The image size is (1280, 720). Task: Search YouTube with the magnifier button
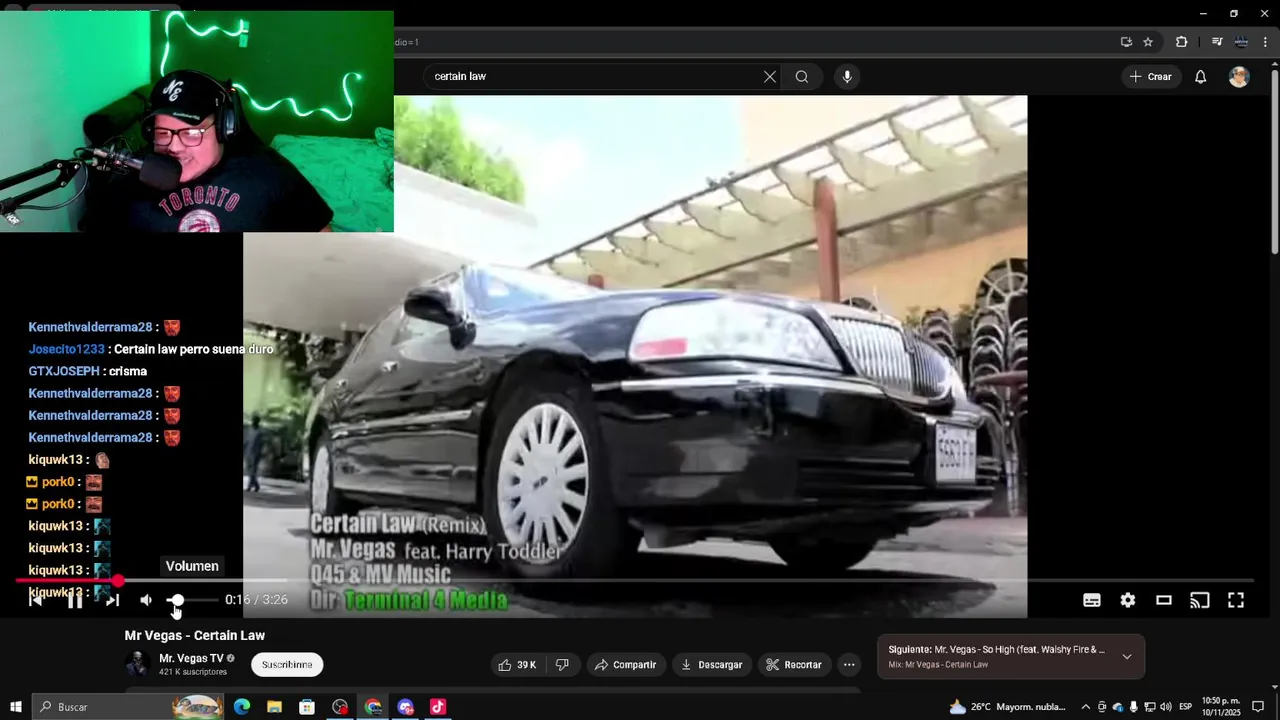[802, 77]
